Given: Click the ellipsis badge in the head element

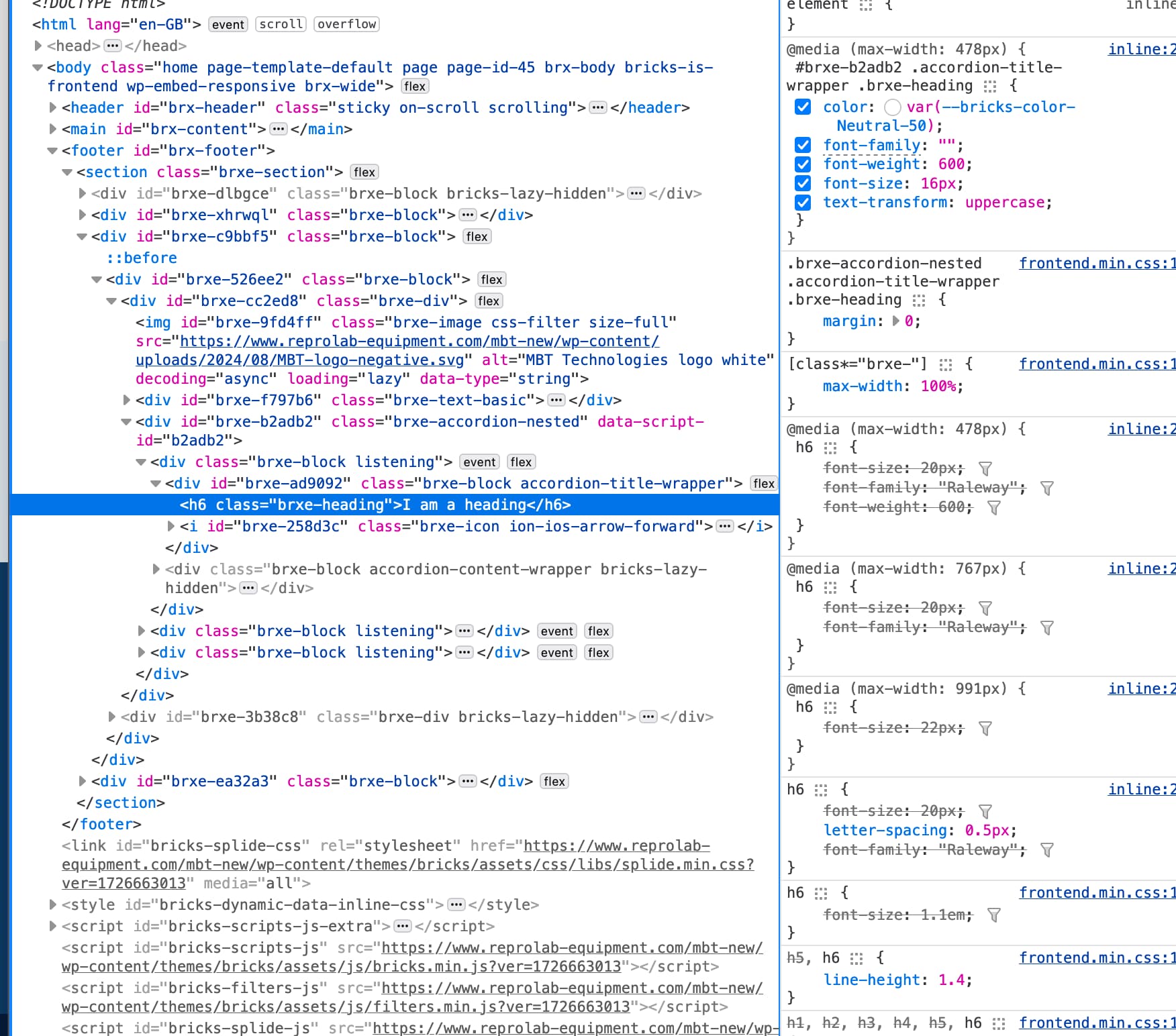Looking at the screenshot, I should 113,46.
